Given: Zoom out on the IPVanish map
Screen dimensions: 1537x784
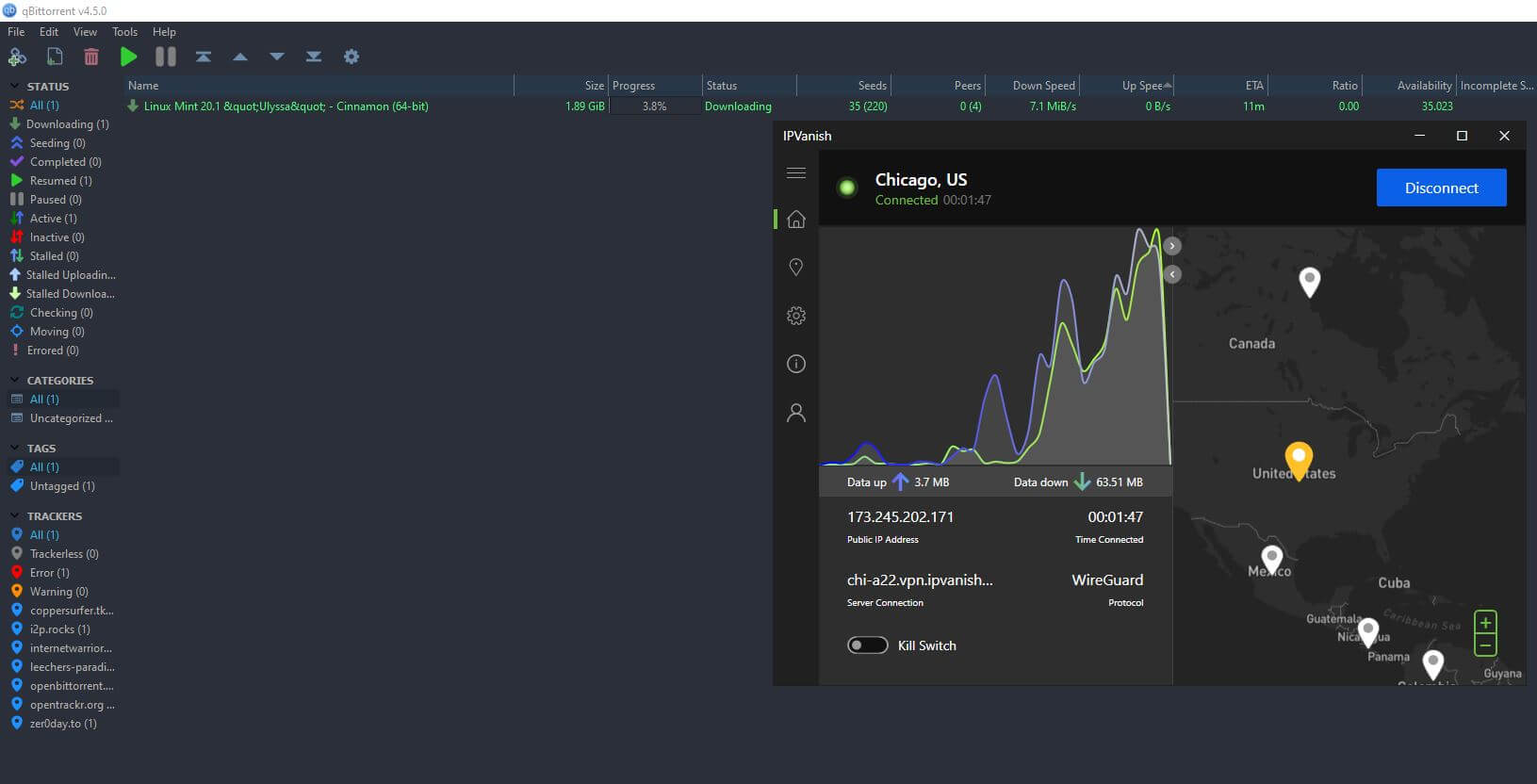Looking at the screenshot, I should [1485, 645].
